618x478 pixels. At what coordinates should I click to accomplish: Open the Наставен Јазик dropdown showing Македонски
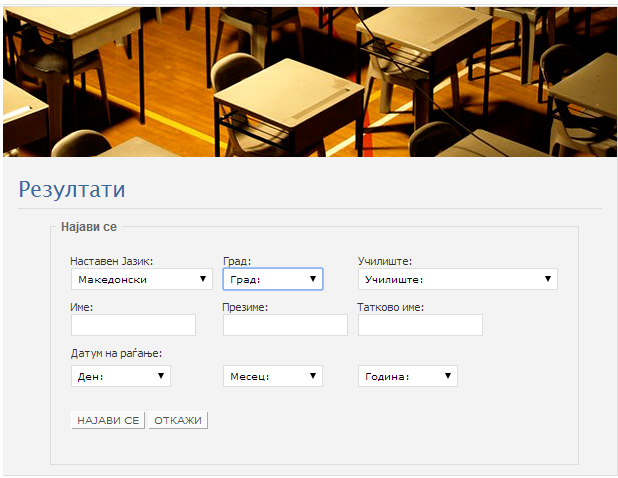(x=141, y=279)
